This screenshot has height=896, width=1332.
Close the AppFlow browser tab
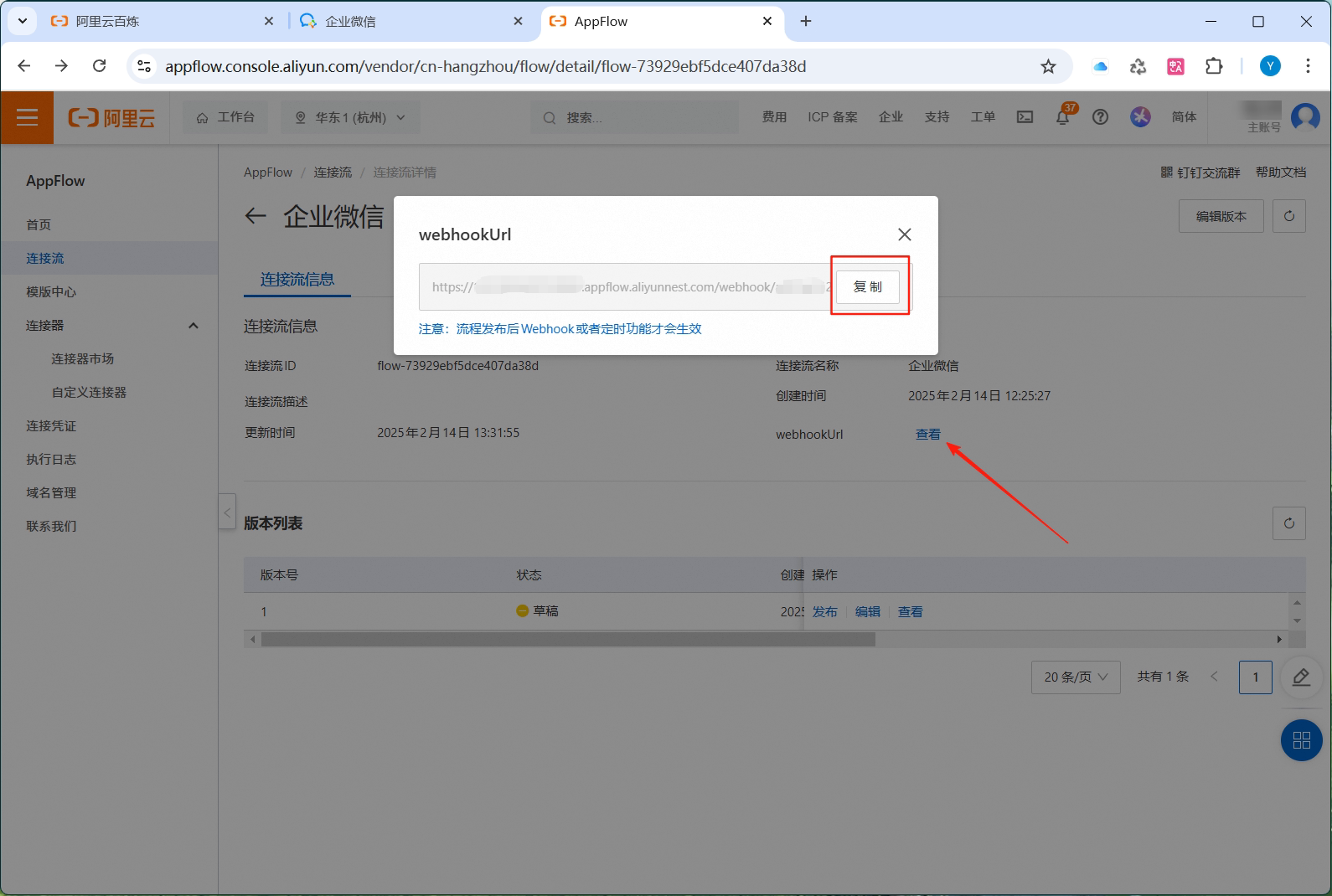(767, 21)
